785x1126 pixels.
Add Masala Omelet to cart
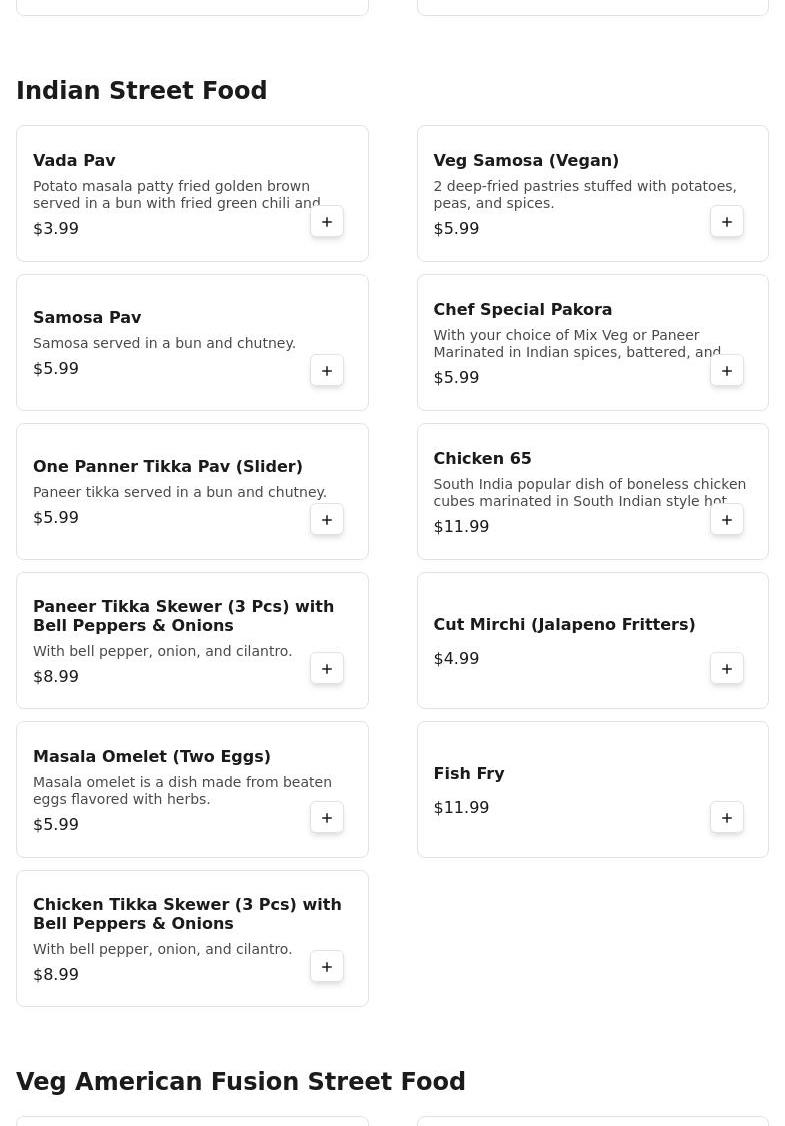pyautogui.click(x=327, y=818)
